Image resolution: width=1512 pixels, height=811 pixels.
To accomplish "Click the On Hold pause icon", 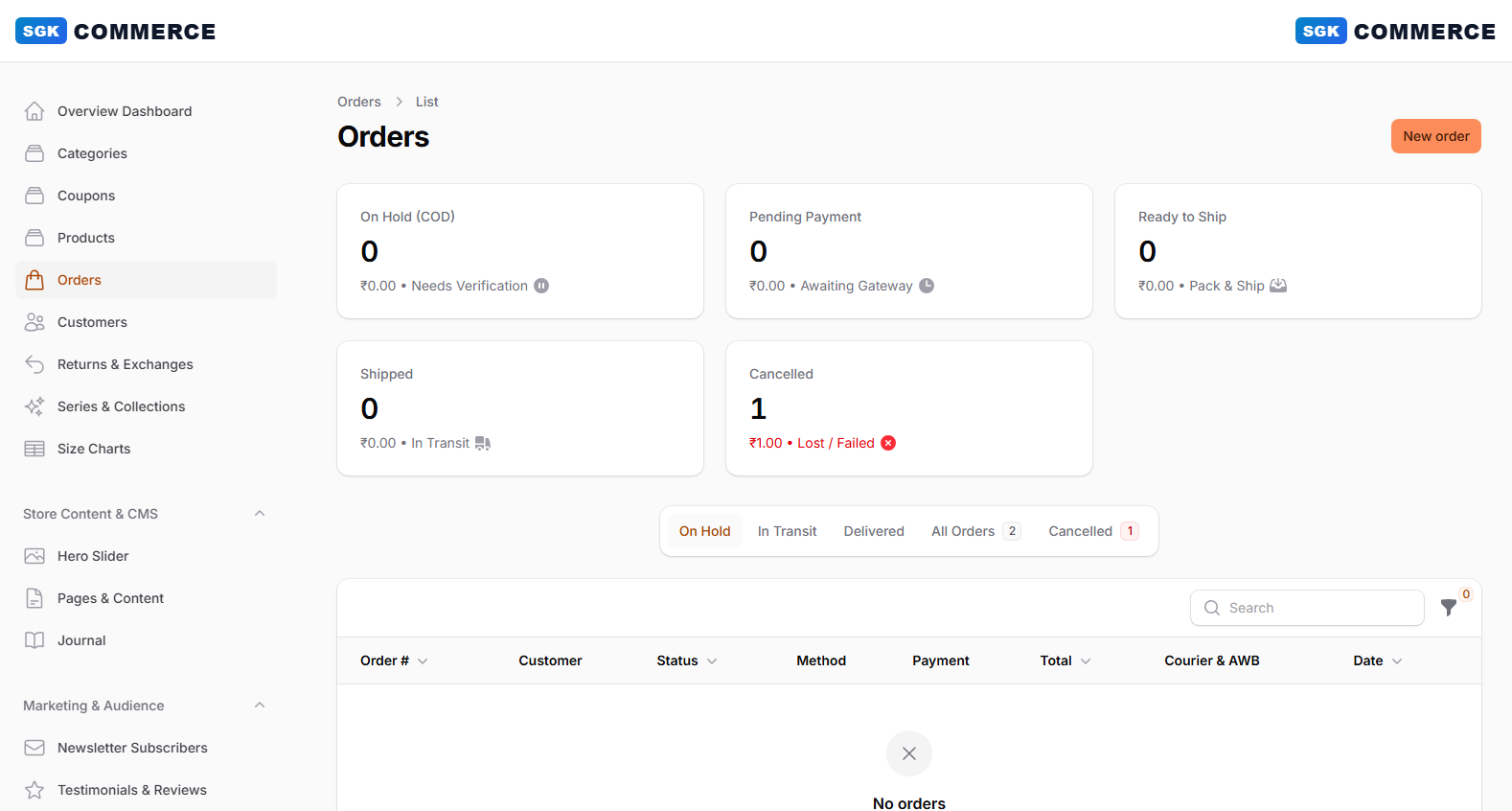I will pos(541,286).
